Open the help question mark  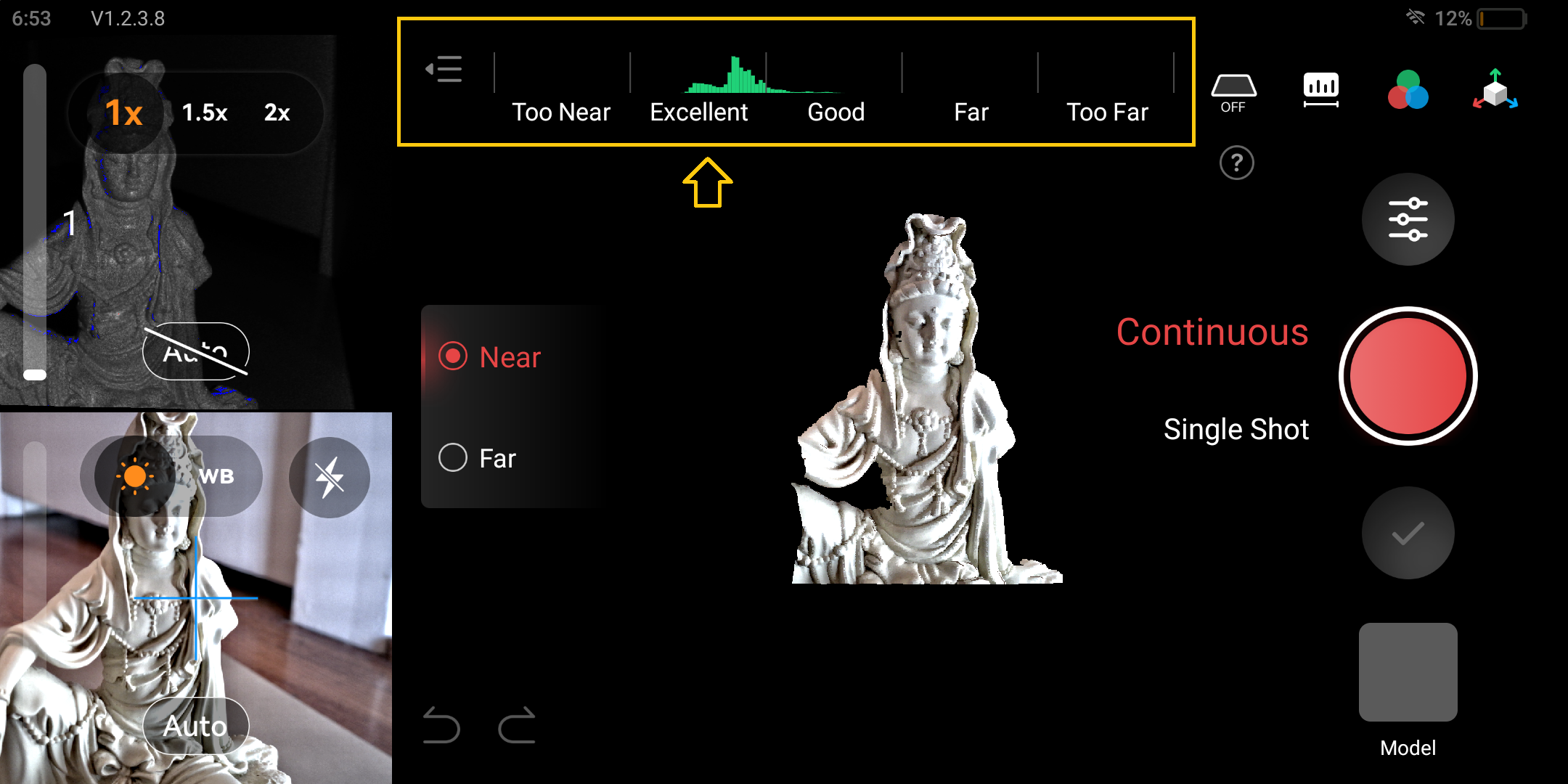(1236, 163)
